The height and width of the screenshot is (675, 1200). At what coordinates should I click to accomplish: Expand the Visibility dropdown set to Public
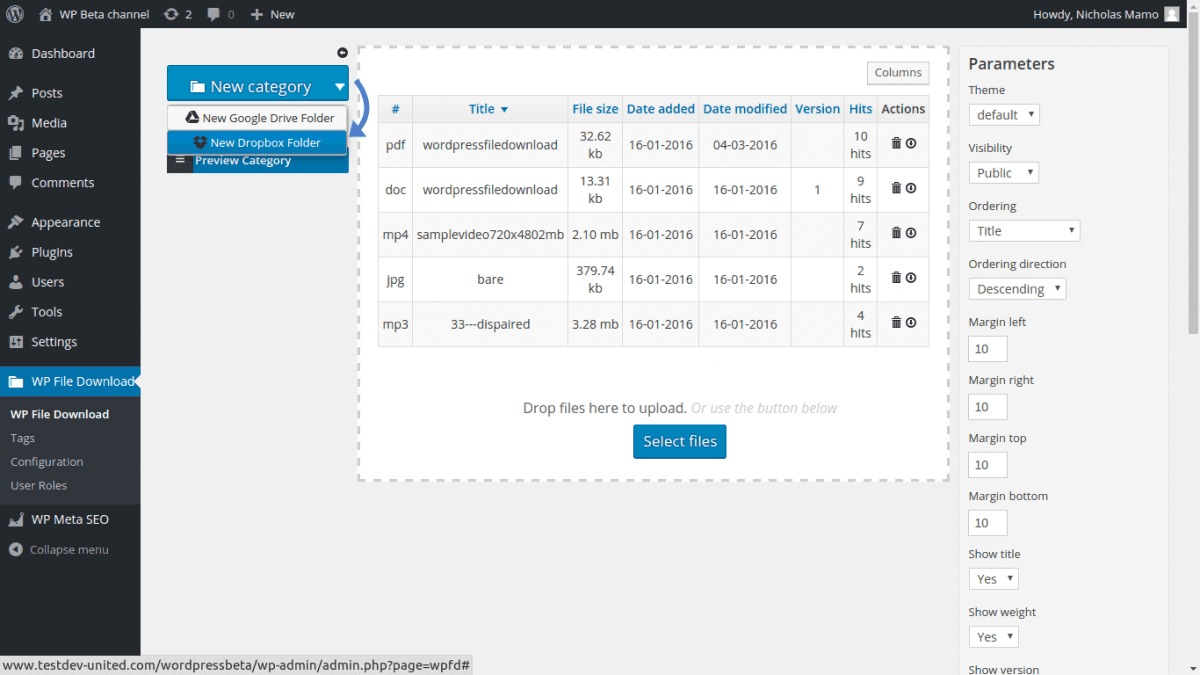1003,173
